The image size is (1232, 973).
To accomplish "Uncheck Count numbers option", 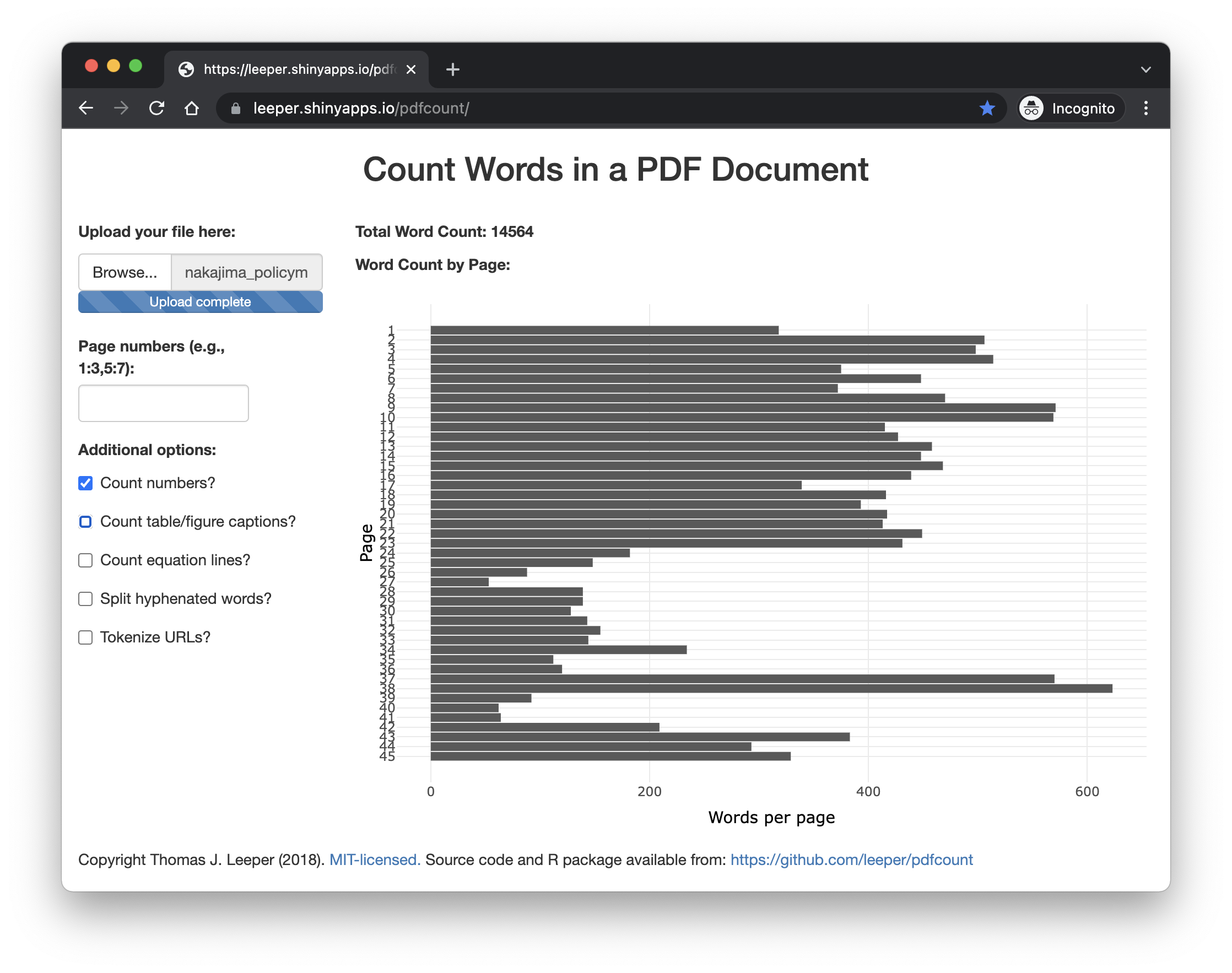I will (x=85, y=483).
